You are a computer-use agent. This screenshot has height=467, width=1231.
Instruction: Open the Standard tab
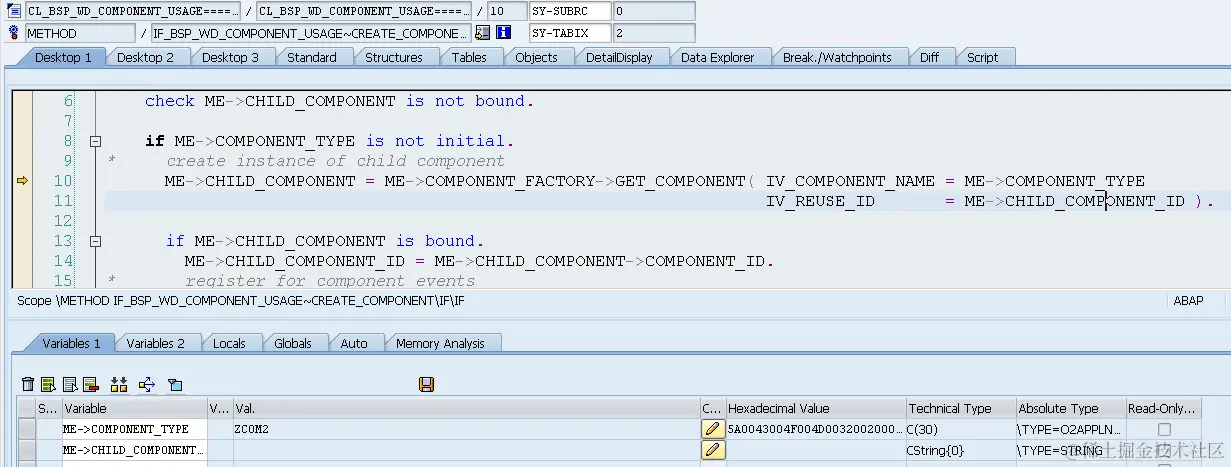point(312,57)
